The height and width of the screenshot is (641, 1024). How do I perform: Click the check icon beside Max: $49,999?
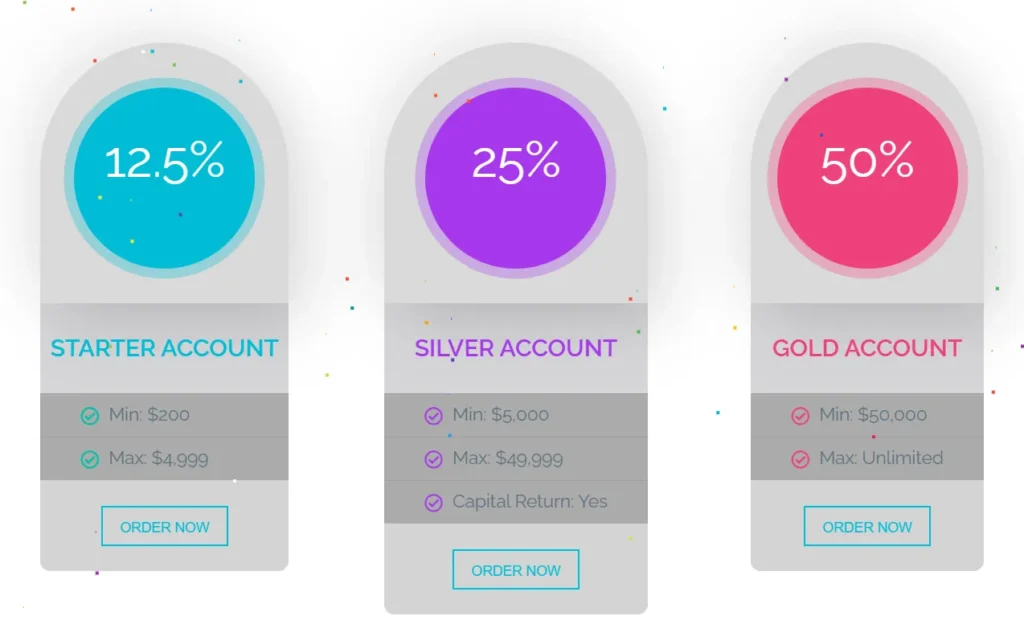tap(433, 459)
